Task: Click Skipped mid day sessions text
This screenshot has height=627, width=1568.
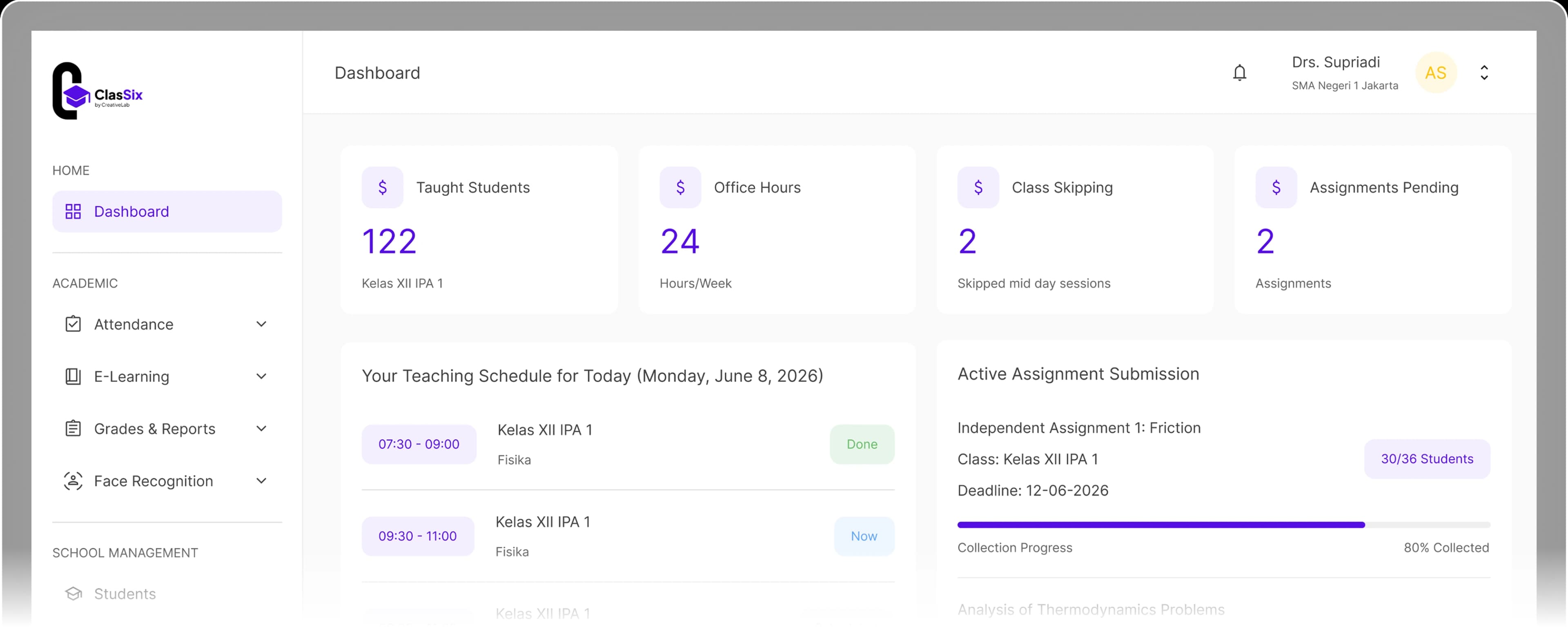Action: point(1033,284)
